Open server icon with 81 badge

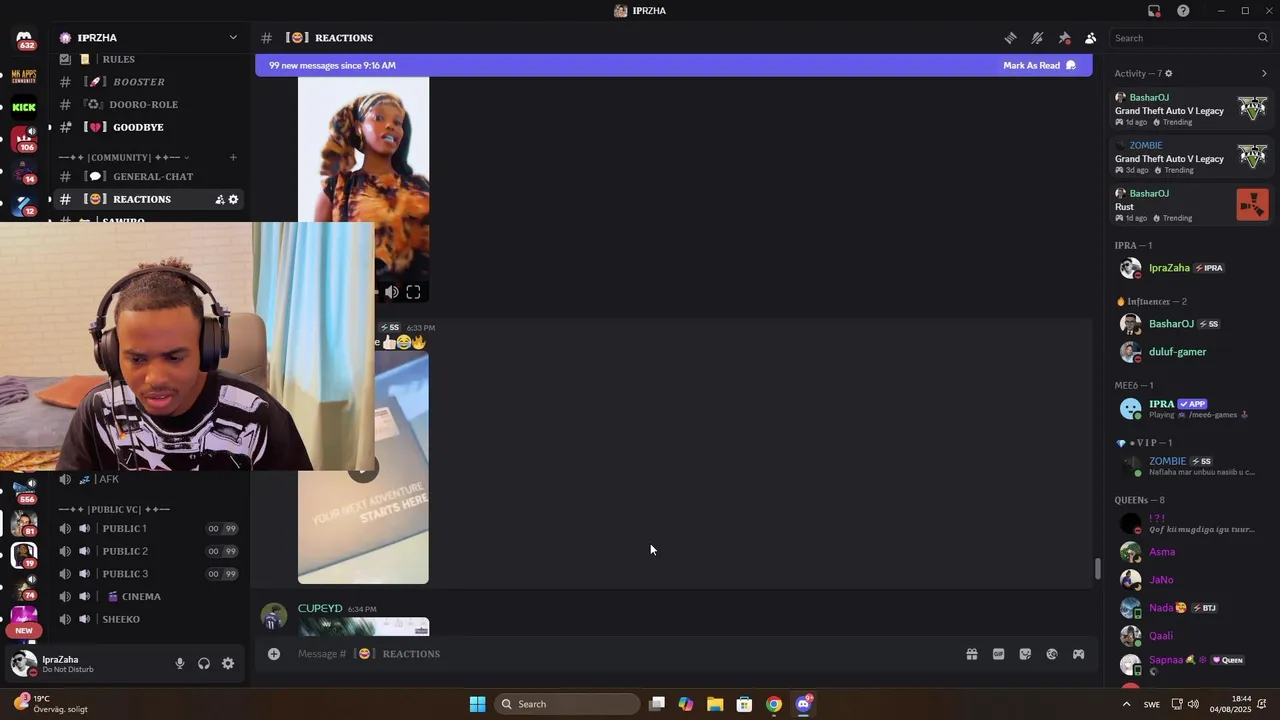pyautogui.click(x=24, y=523)
